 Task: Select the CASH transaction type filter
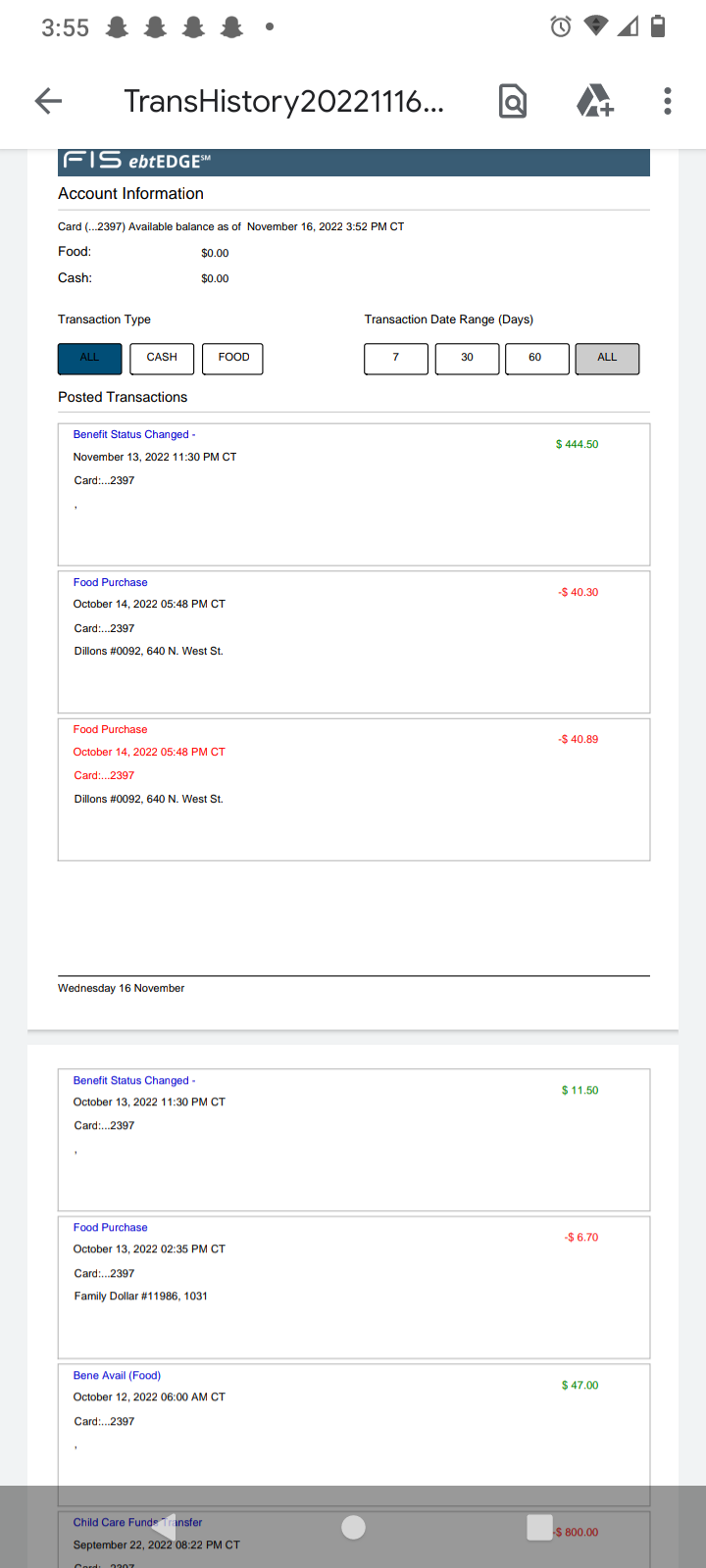pos(162,359)
